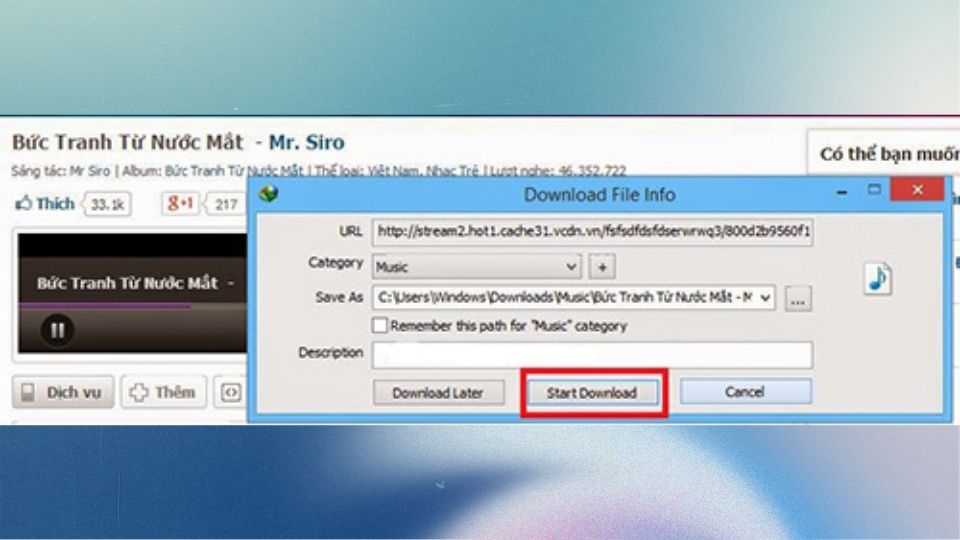Expand the Save As path dropdown

click(x=765, y=298)
